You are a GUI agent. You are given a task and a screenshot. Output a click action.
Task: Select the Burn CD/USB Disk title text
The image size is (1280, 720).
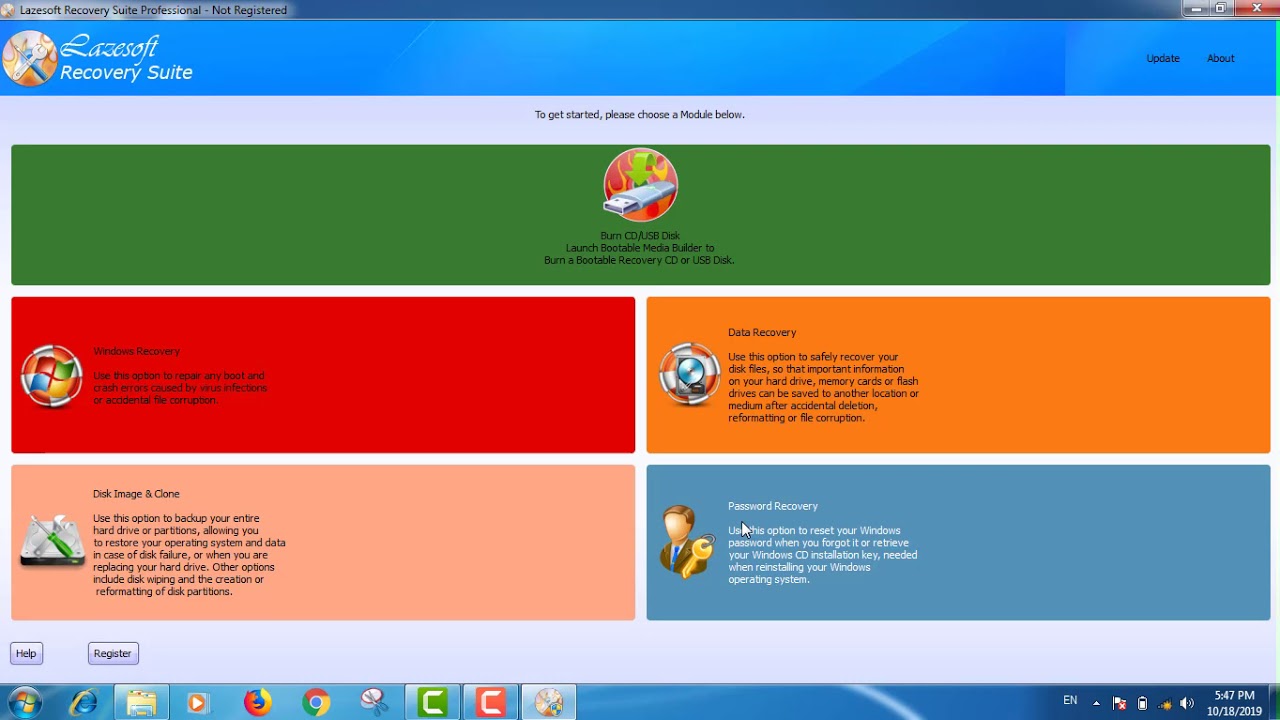640,236
